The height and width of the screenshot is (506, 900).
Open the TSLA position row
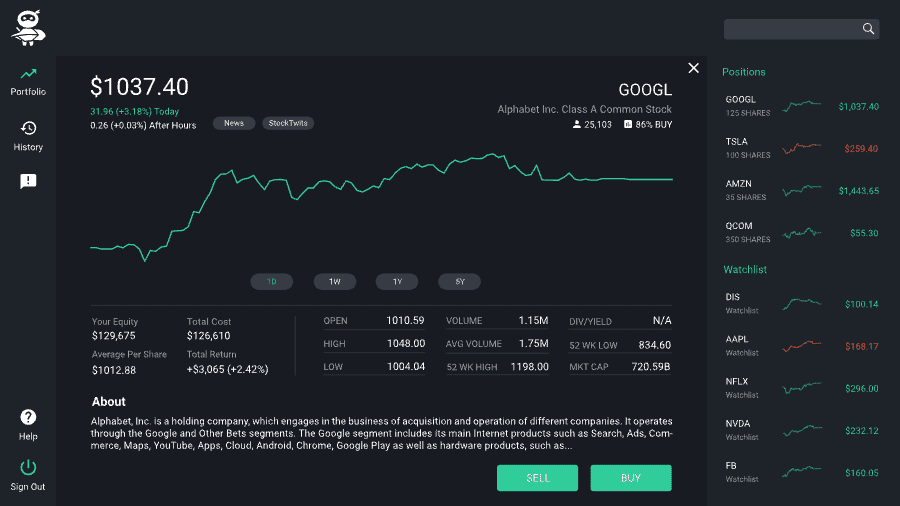[x=801, y=148]
